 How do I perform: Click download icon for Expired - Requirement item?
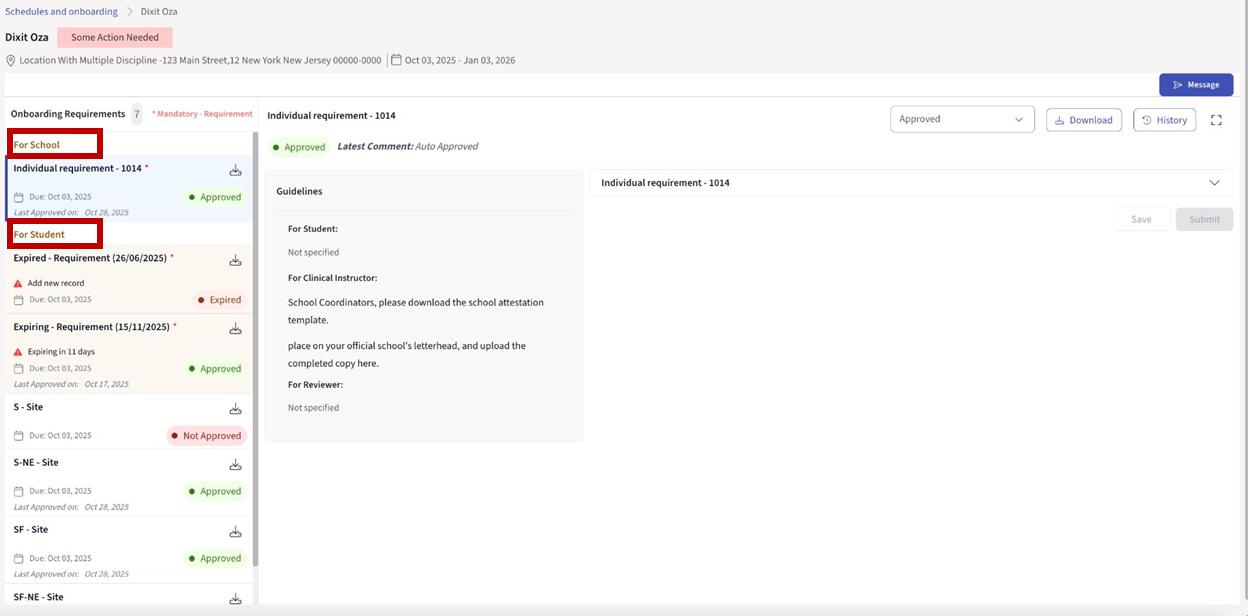click(x=235, y=260)
